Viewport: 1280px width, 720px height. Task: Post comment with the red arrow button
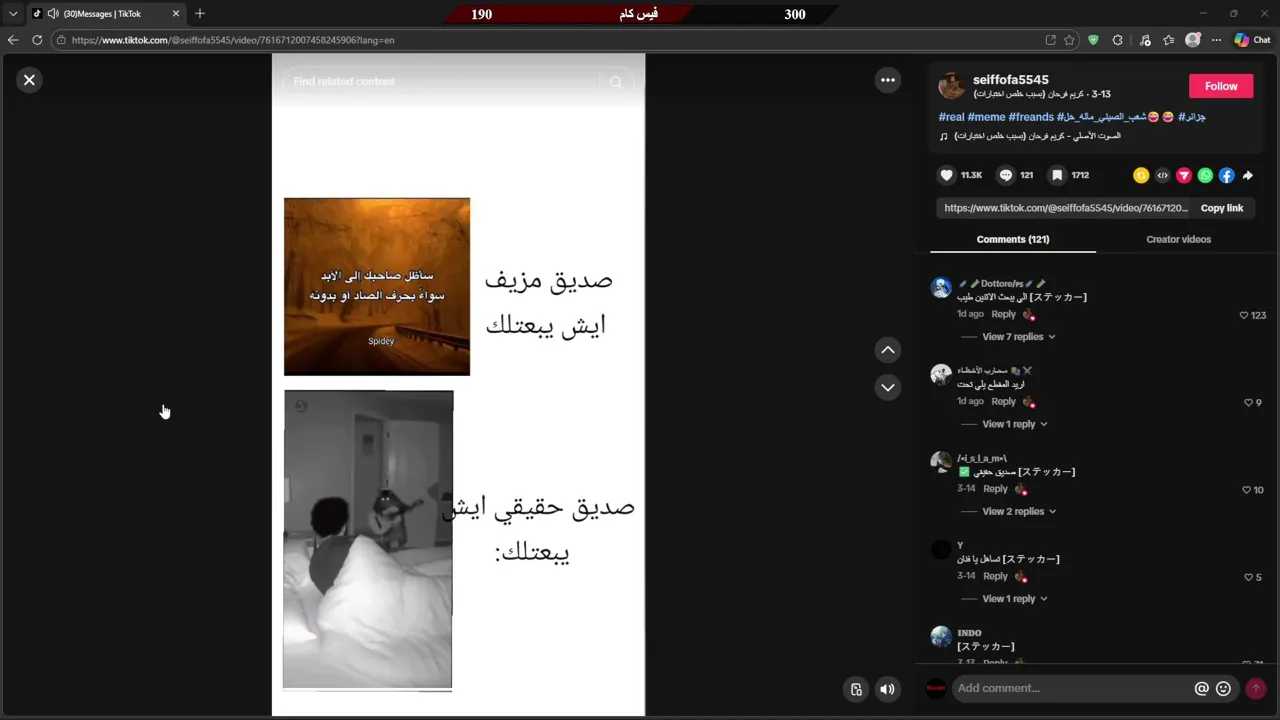point(1256,688)
